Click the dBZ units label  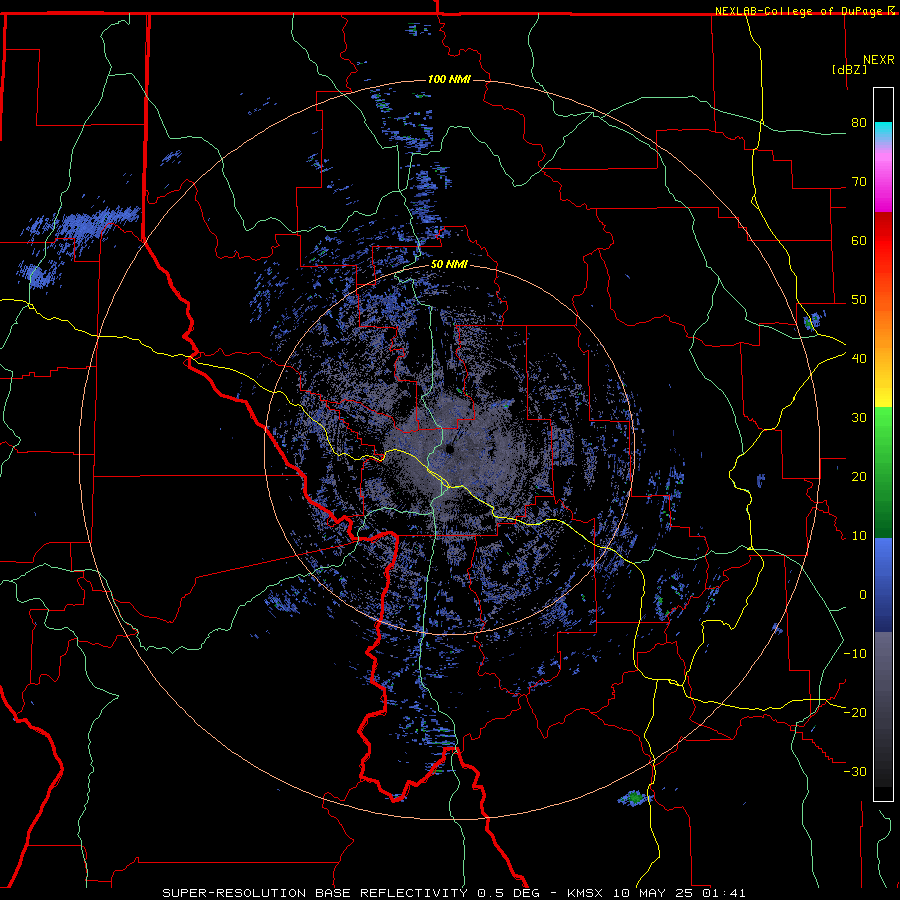[849, 70]
